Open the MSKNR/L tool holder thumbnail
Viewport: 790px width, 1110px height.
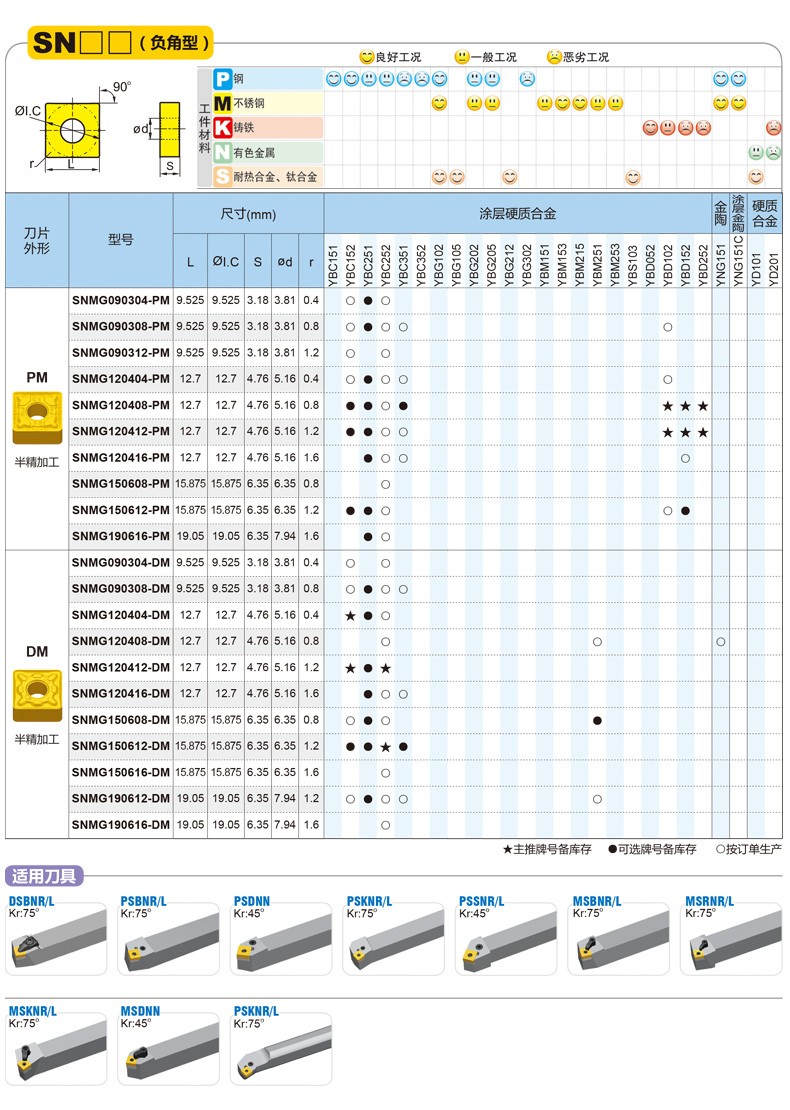(56, 1046)
